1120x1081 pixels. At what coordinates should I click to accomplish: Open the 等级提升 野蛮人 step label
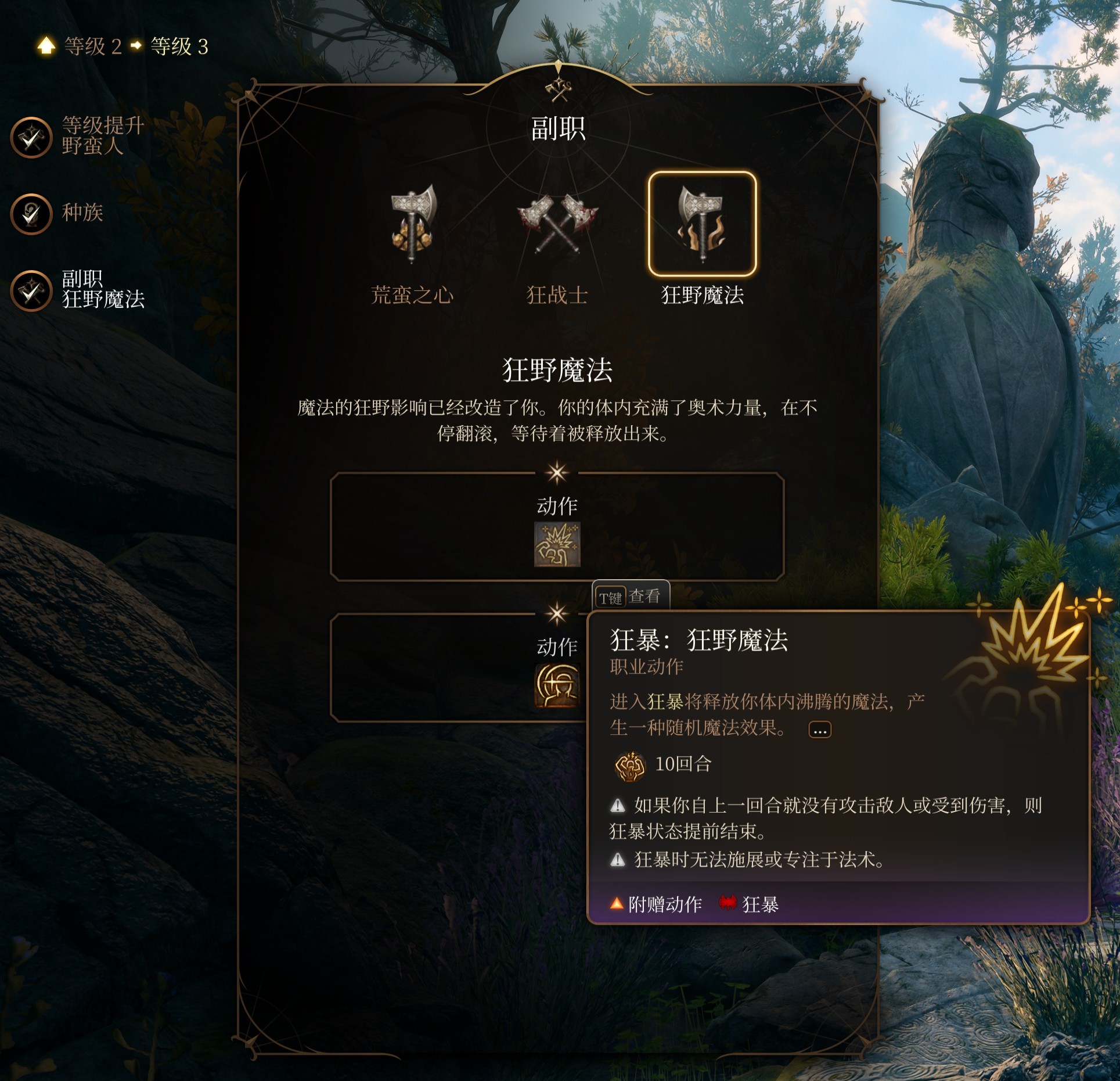click(103, 135)
